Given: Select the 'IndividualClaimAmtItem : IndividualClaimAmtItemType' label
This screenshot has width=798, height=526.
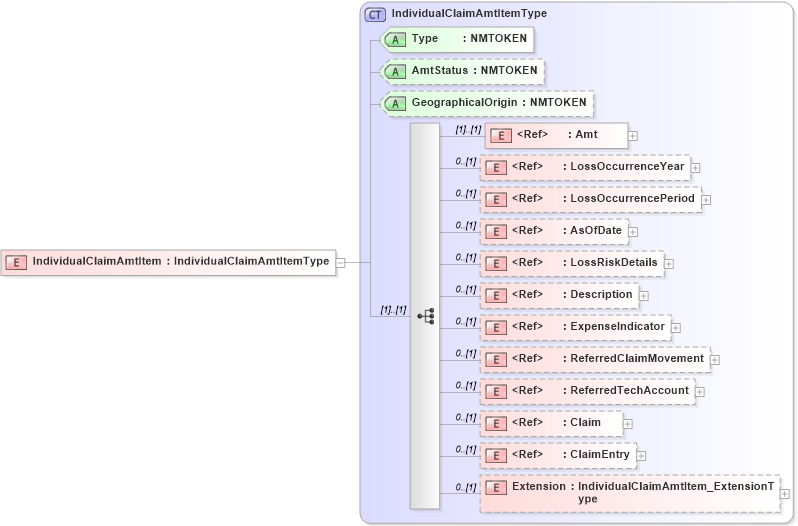Looking at the screenshot, I should click(x=181, y=261).
